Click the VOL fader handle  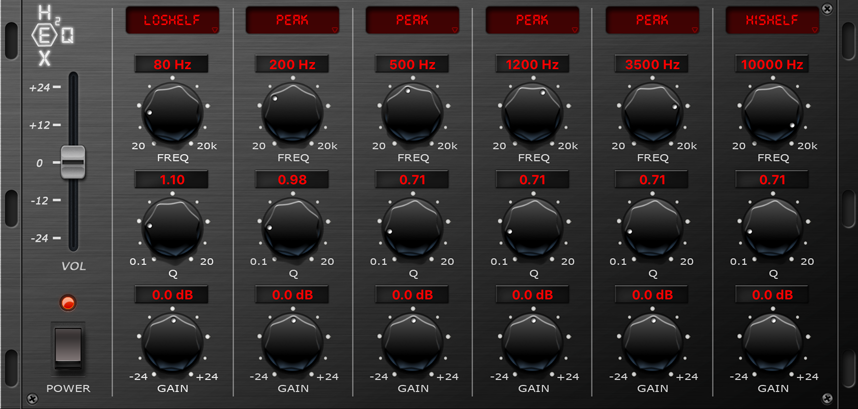click(x=73, y=162)
